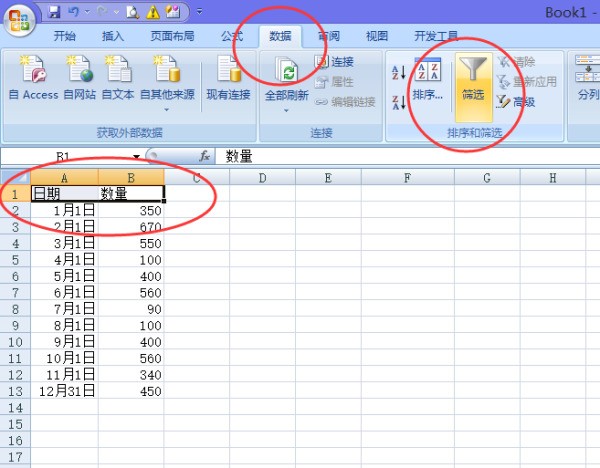The image size is (600, 468).
Task: Customize quick access toolbar dropdown
Action: click(x=199, y=12)
